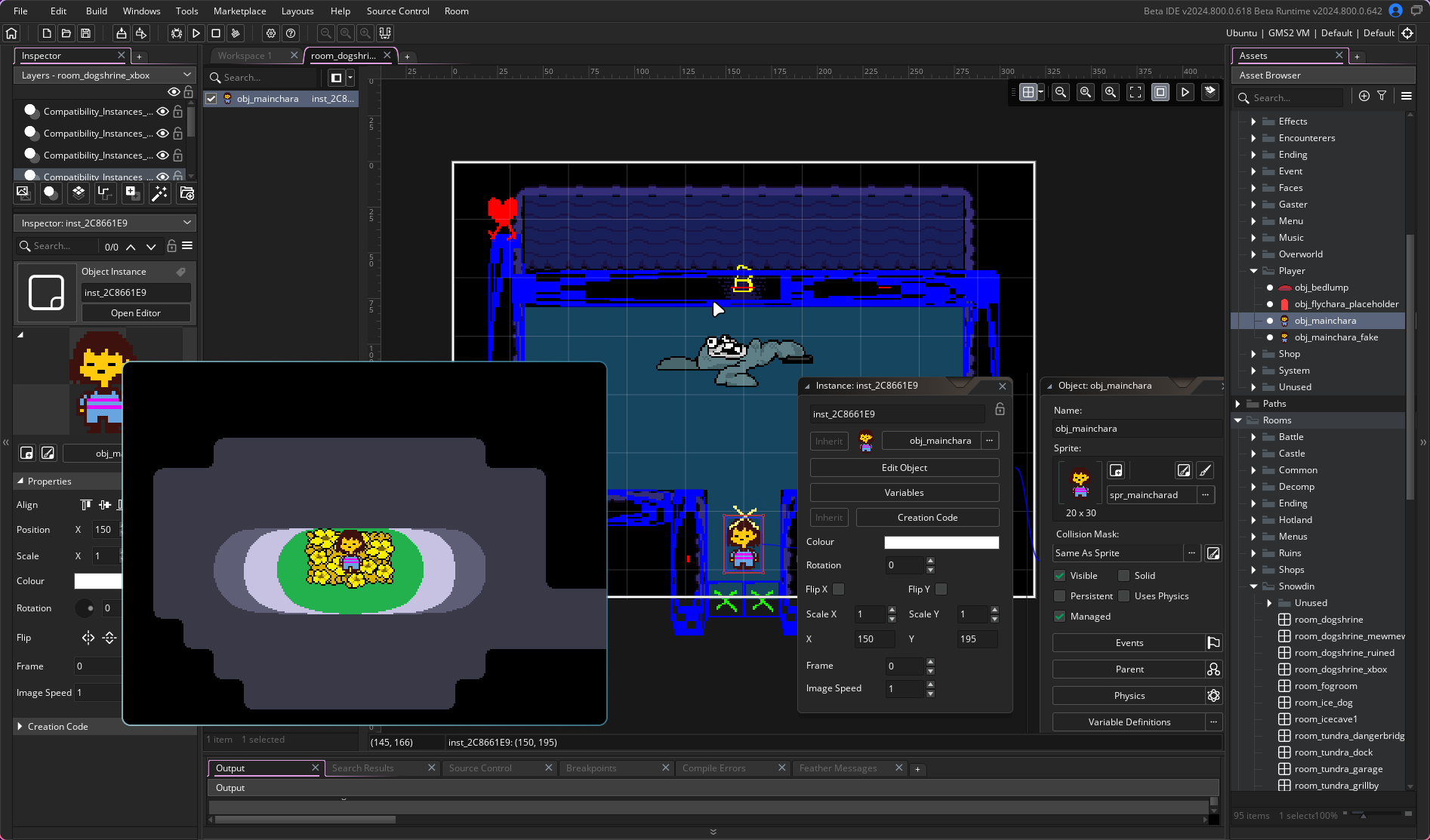Expand the Effects asset folder
This screenshot has height=840, width=1430.
coord(1253,122)
